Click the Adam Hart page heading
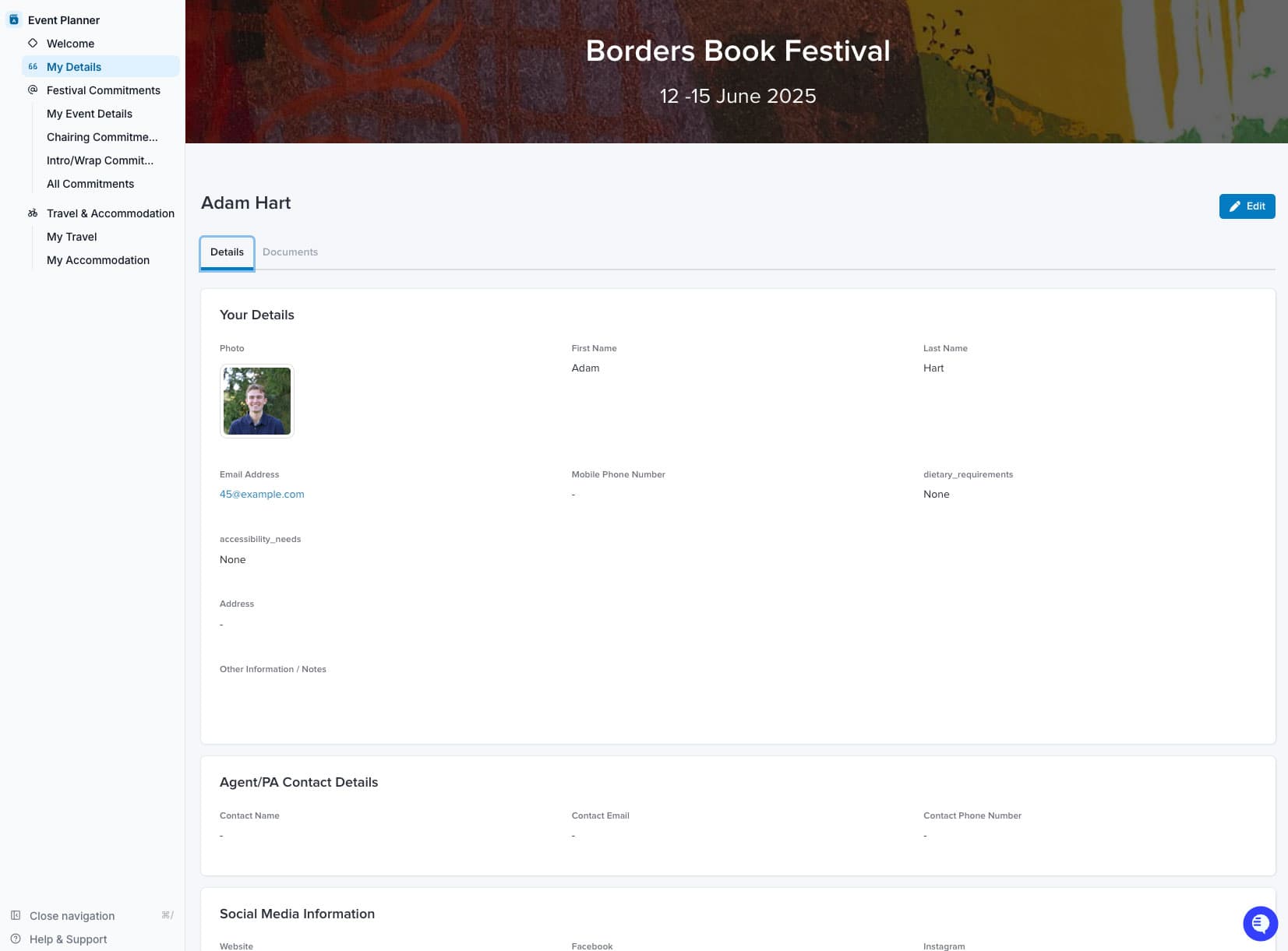Screen dimensions: 1288x951 (x=246, y=203)
